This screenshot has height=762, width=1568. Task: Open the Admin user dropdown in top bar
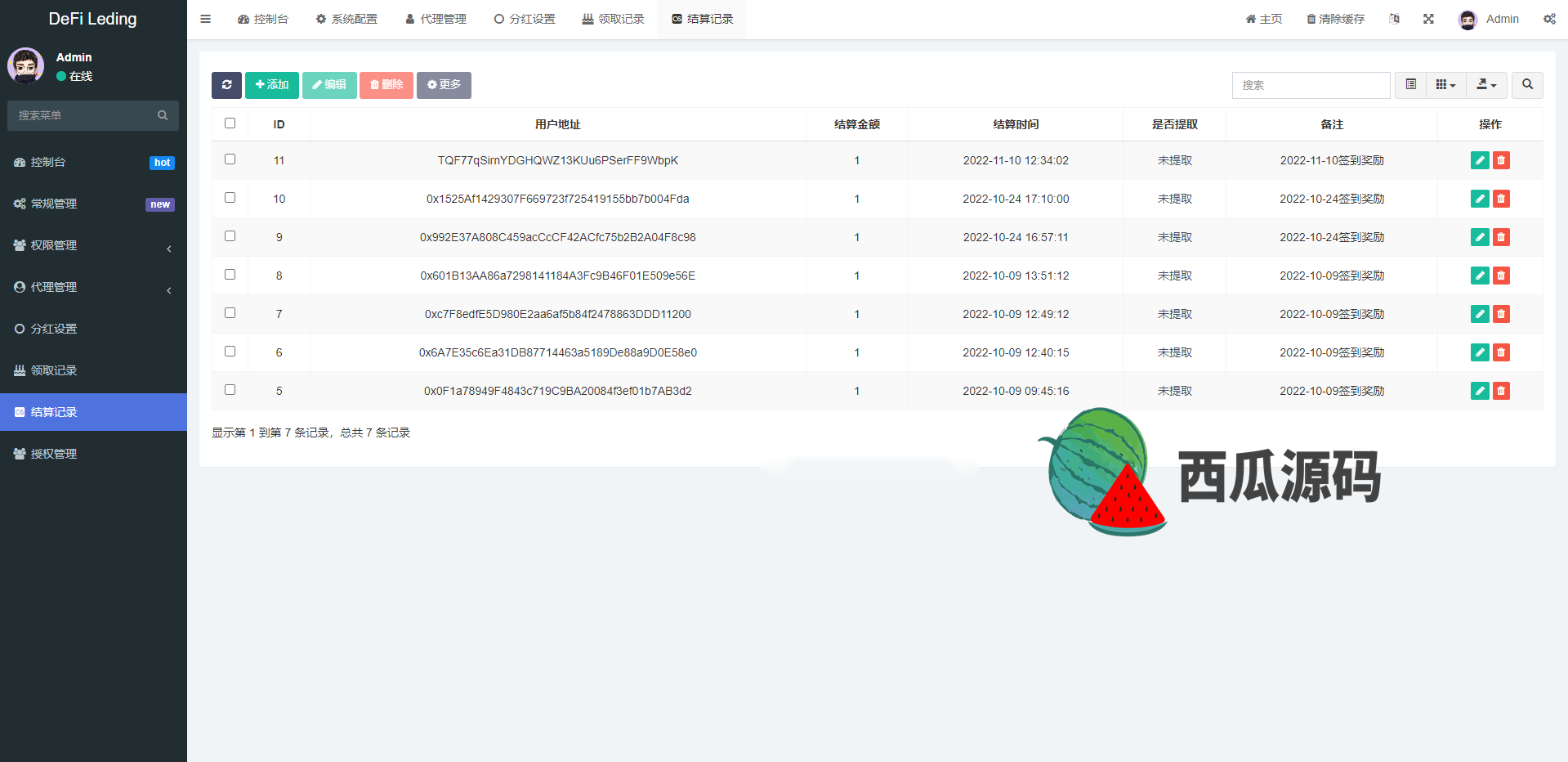click(1489, 19)
